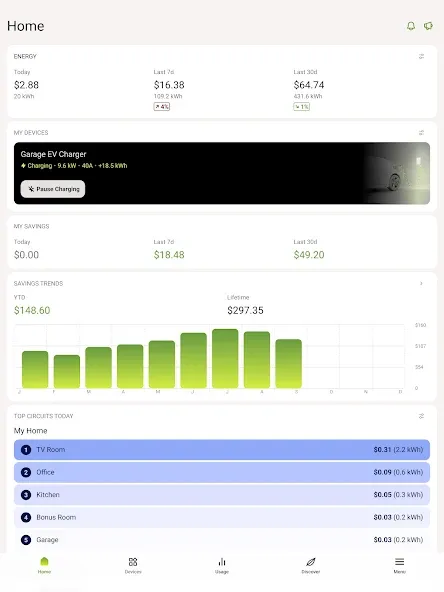Open notifications bell icon
This screenshot has height=592, width=444.
411,26
